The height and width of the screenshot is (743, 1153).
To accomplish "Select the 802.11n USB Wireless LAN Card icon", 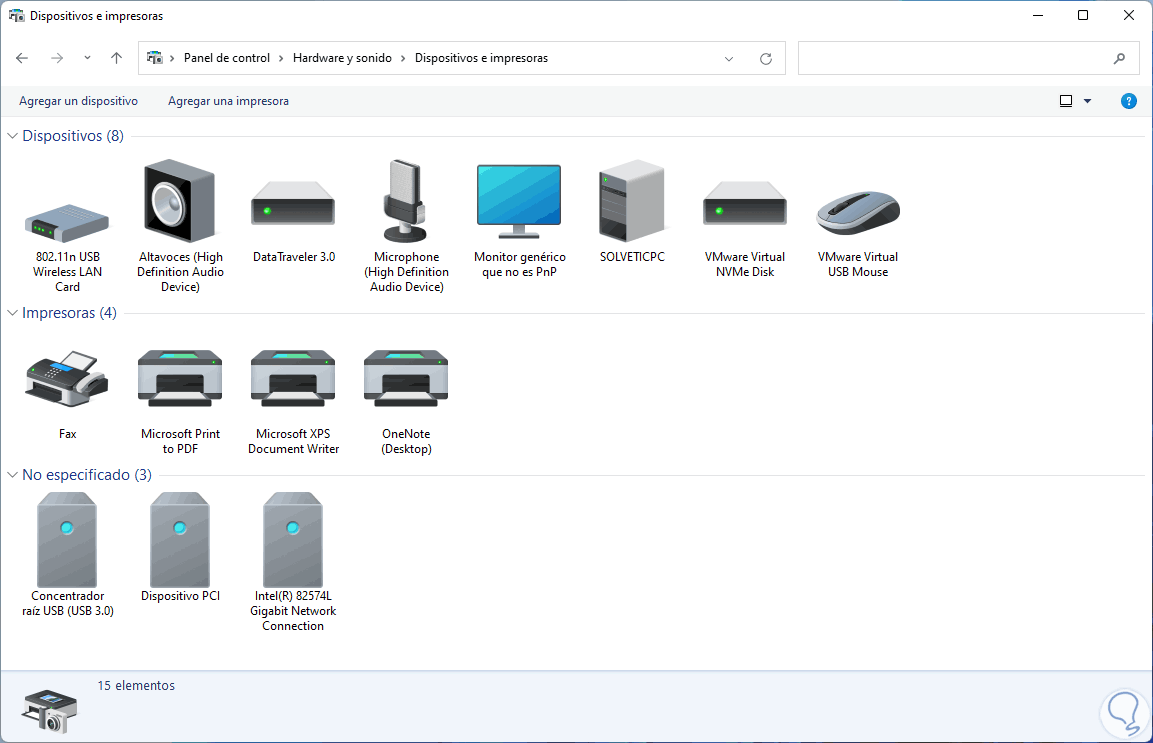I will 67,223.
